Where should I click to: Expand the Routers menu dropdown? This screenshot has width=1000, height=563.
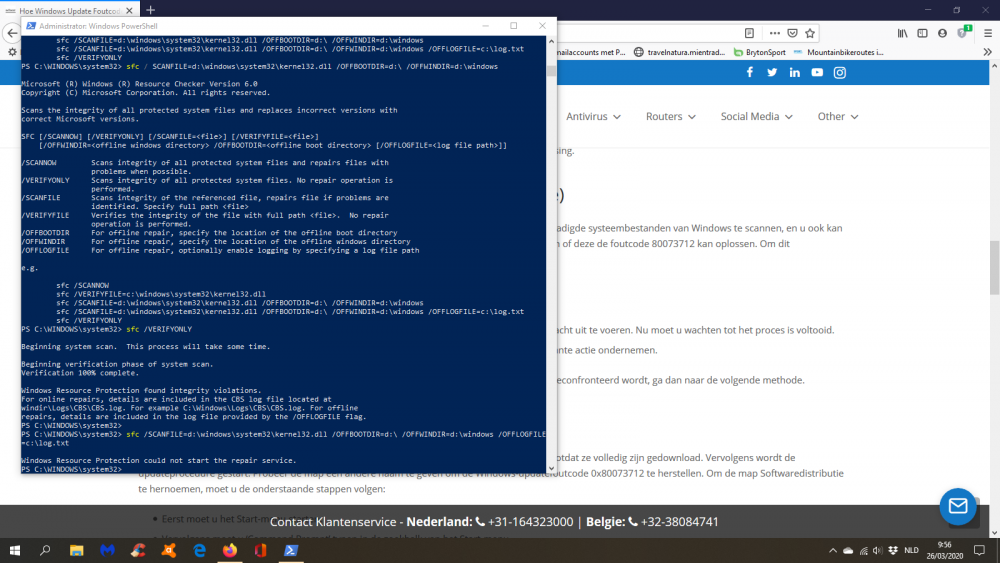point(670,117)
